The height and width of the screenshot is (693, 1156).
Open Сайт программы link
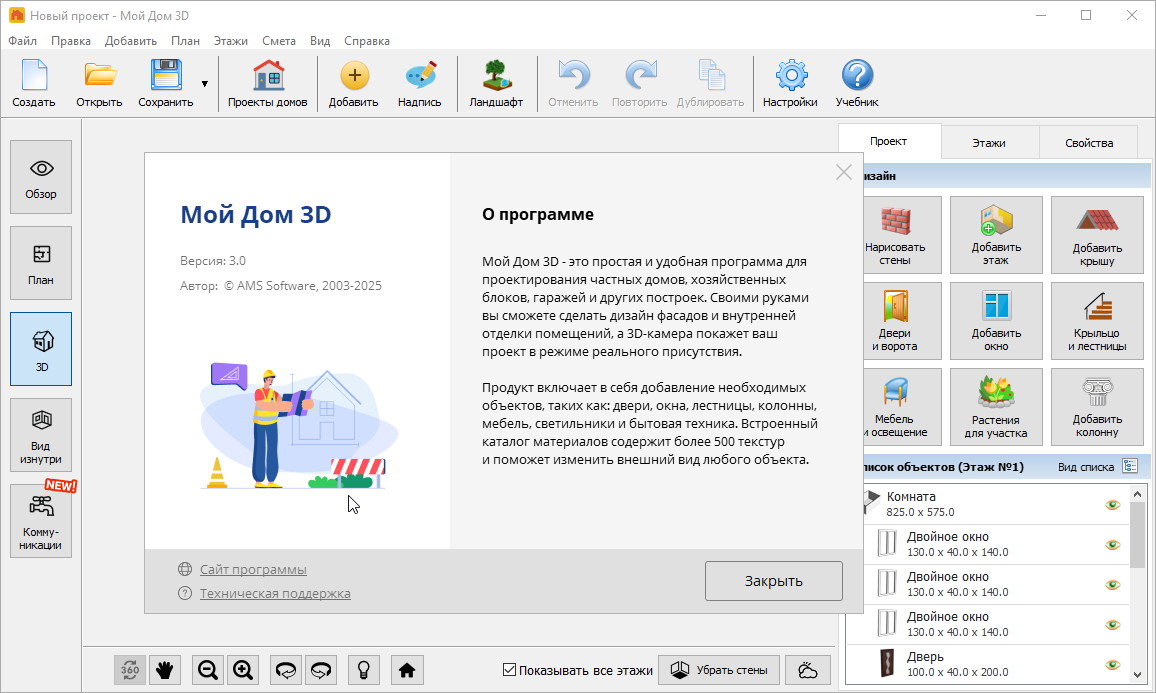[x=253, y=569]
